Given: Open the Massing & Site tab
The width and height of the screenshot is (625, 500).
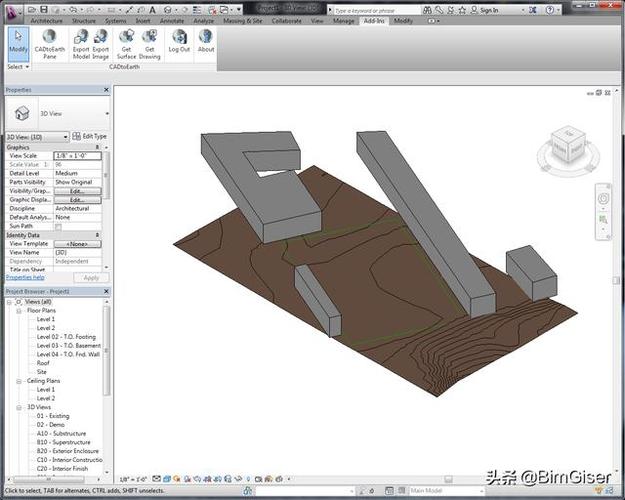Looking at the screenshot, I should 243,20.
